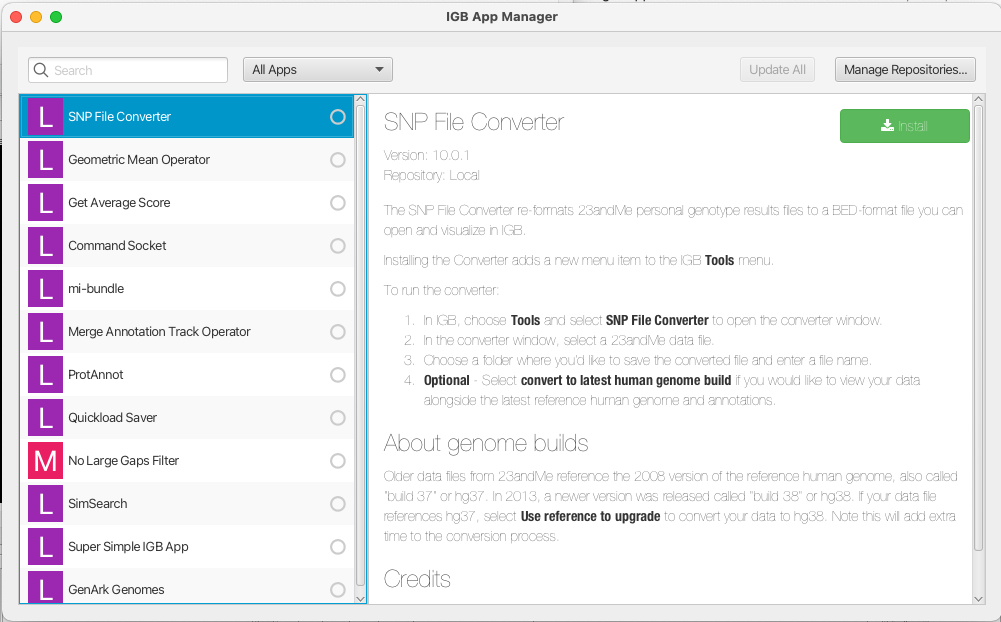This screenshot has height=622, width=1001.
Task: Select GenArk Genomes in the app list
Action: 116,590
